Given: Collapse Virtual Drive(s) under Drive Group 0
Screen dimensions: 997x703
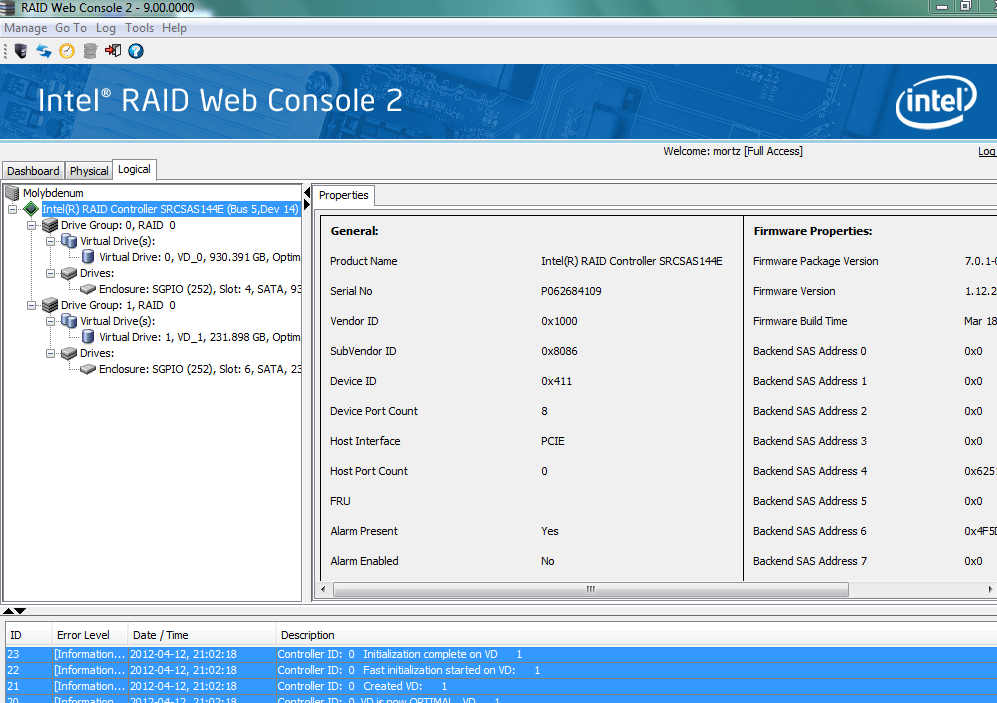Looking at the screenshot, I should tap(50, 242).
